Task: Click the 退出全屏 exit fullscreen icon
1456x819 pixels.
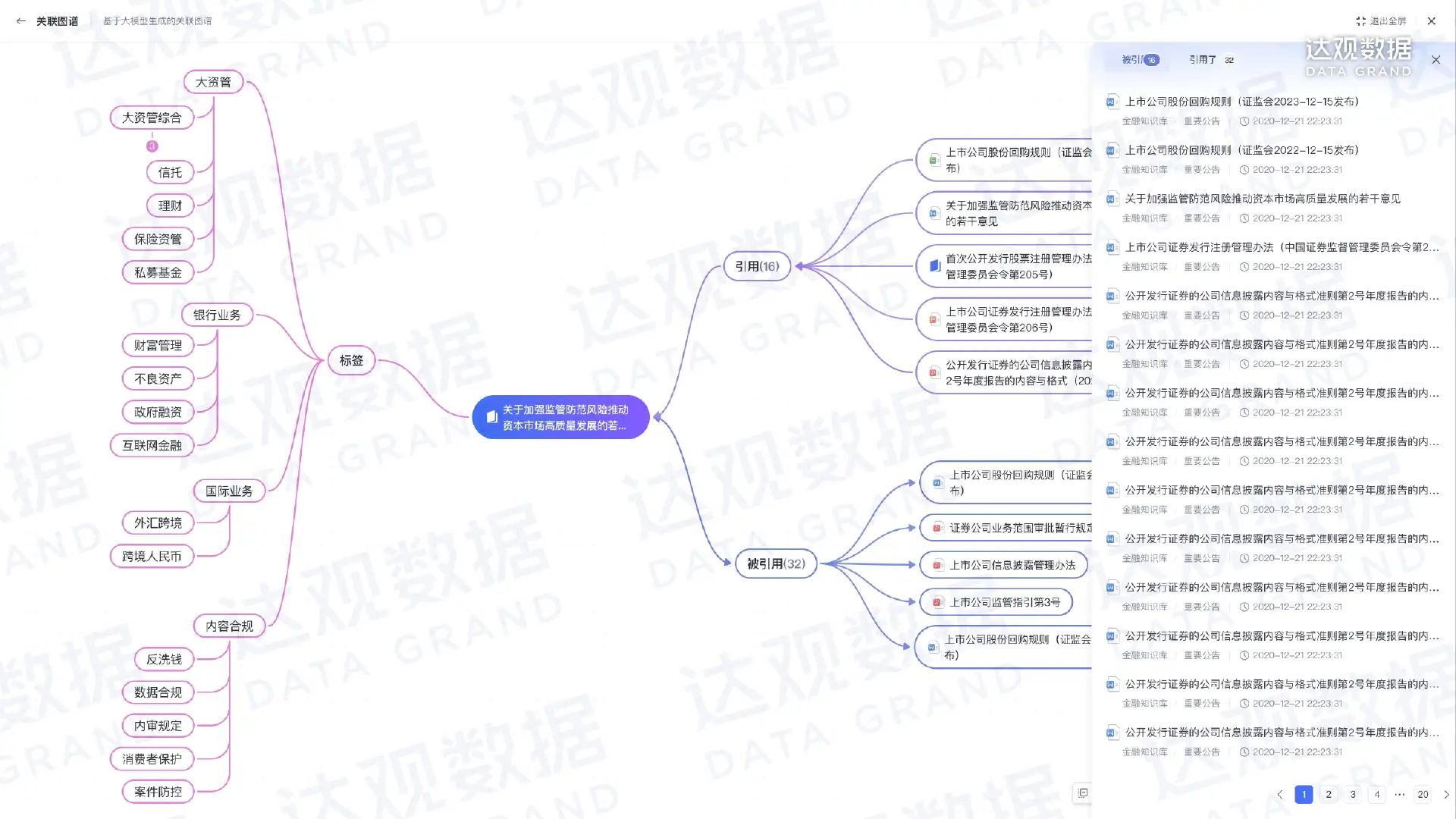Action: point(1361,21)
